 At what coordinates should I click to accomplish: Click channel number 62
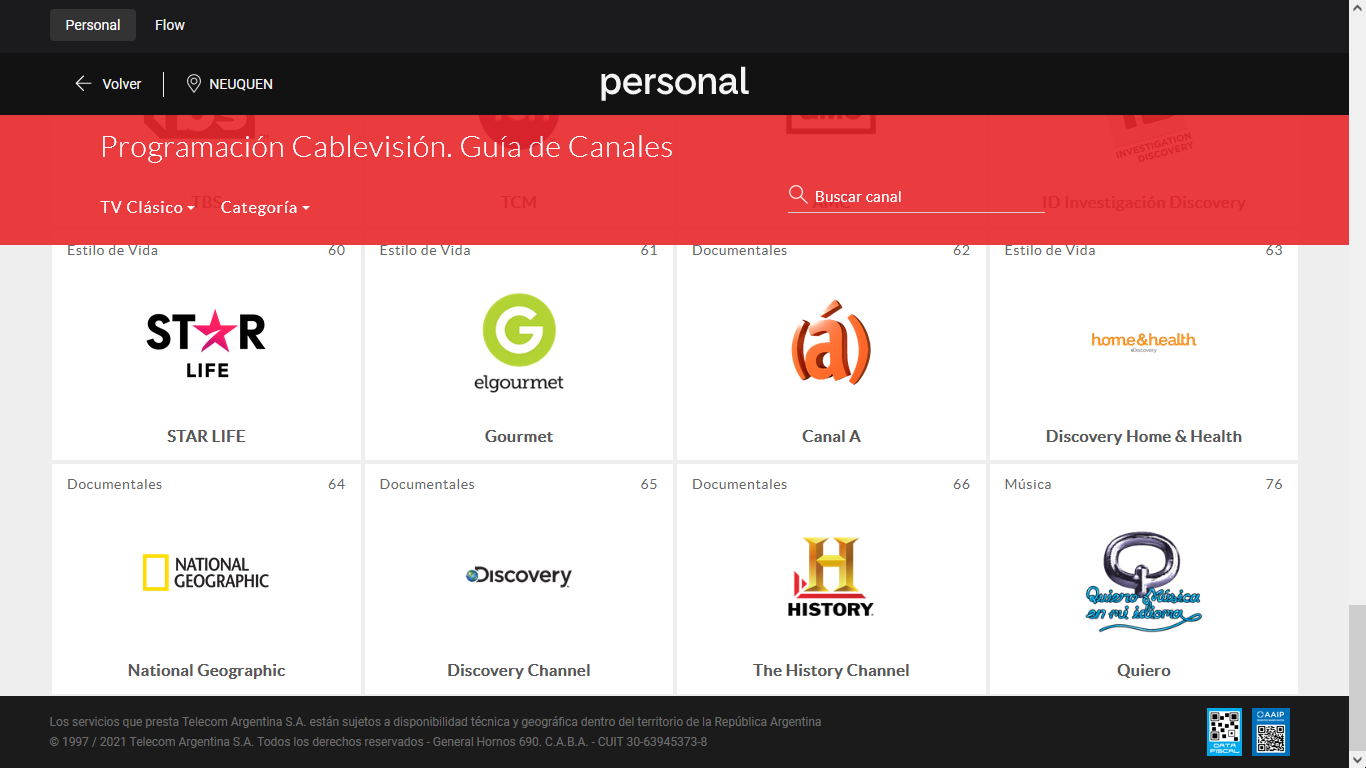coord(962,250)
